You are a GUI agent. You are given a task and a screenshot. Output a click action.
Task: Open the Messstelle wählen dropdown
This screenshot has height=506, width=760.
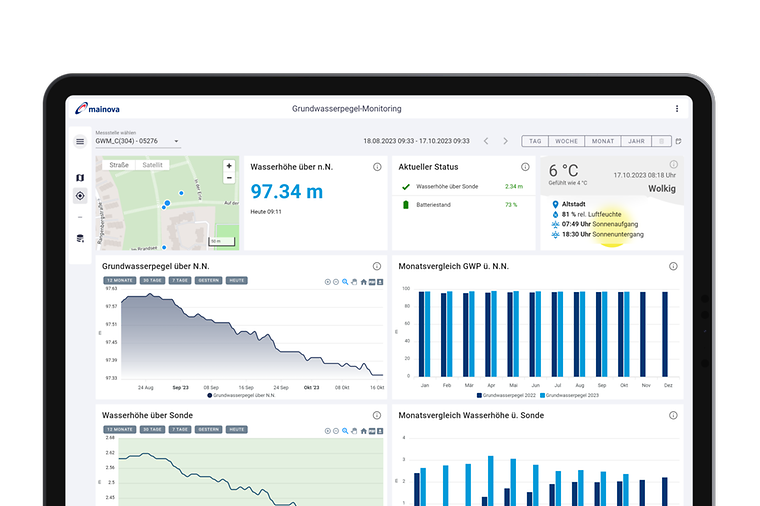pyautogui.click(x=137, y=141)
